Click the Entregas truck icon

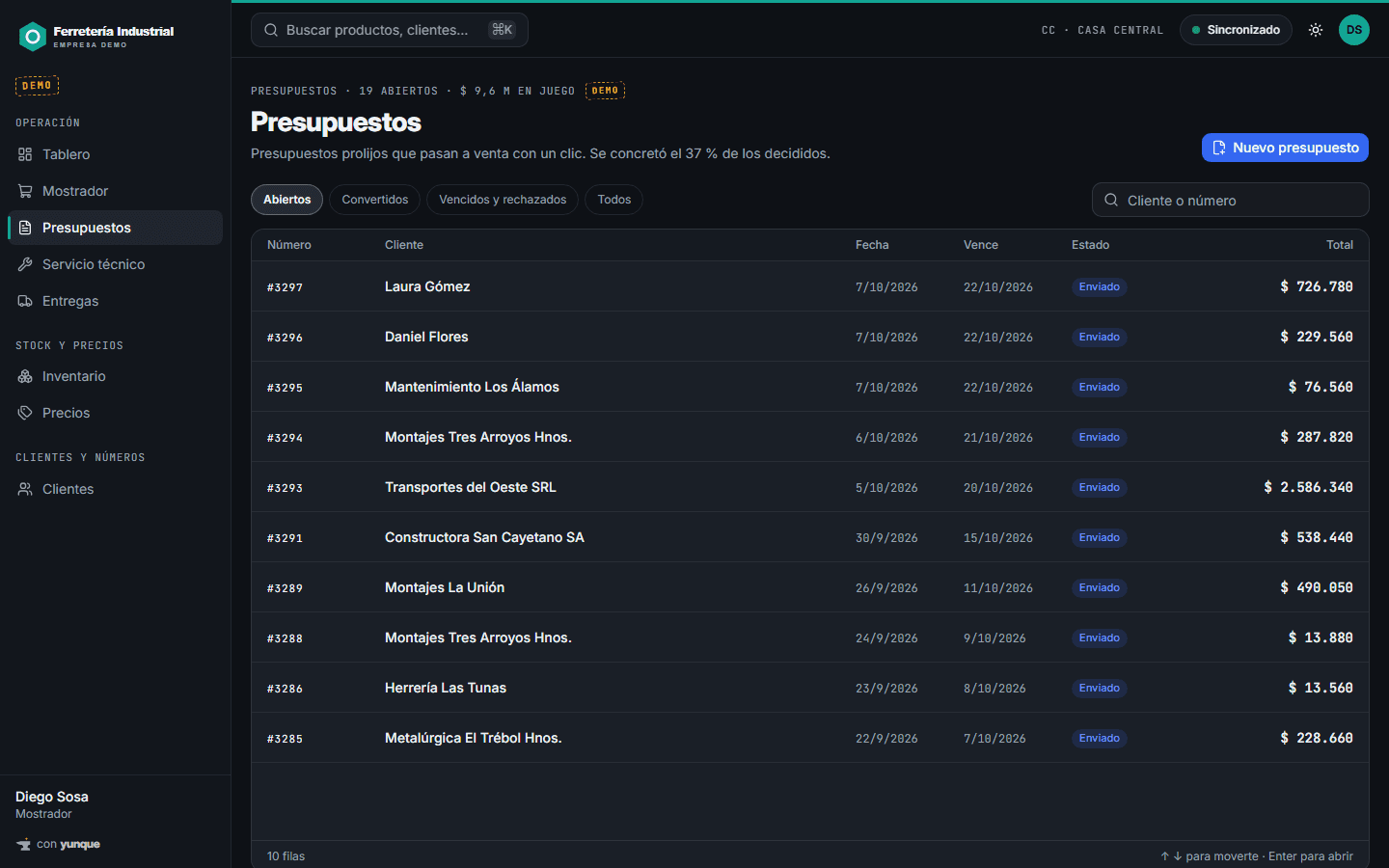coord(25,301)
